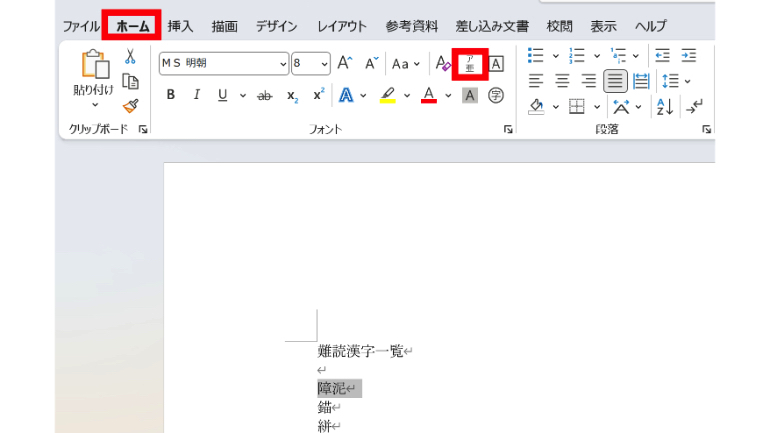This screenshot has height=433, width=770.
Task: Click the Increase Font Size icon
Action: (x=345, y=63)
